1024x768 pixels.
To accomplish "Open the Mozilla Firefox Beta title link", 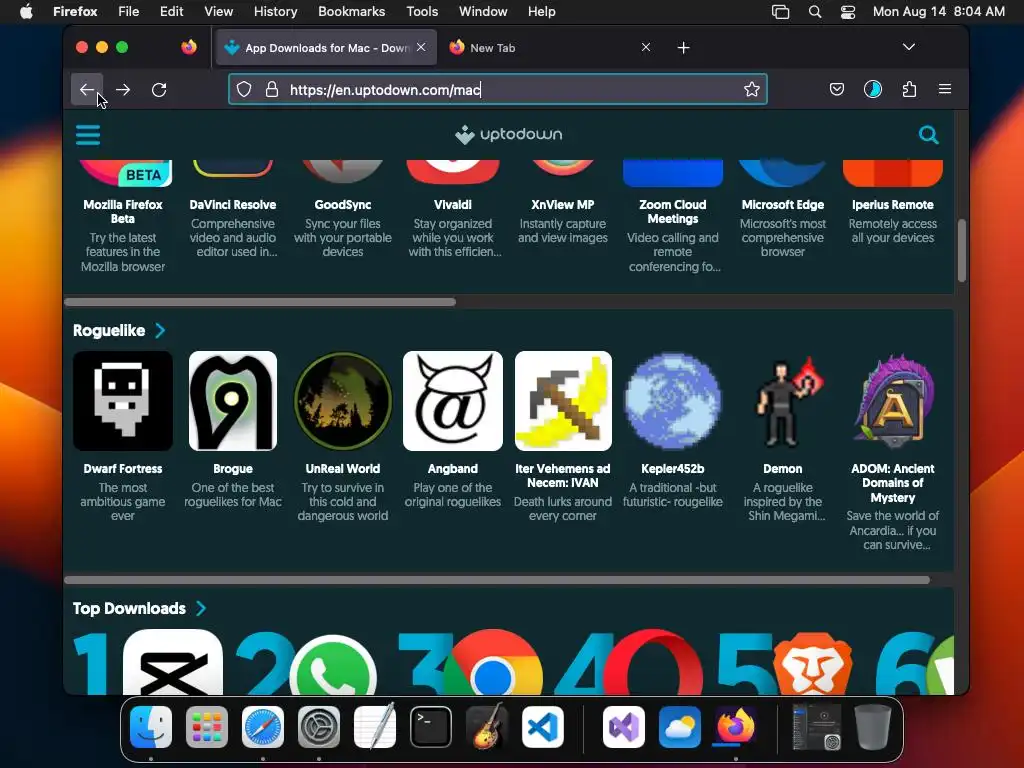I will tap(123, 212).
